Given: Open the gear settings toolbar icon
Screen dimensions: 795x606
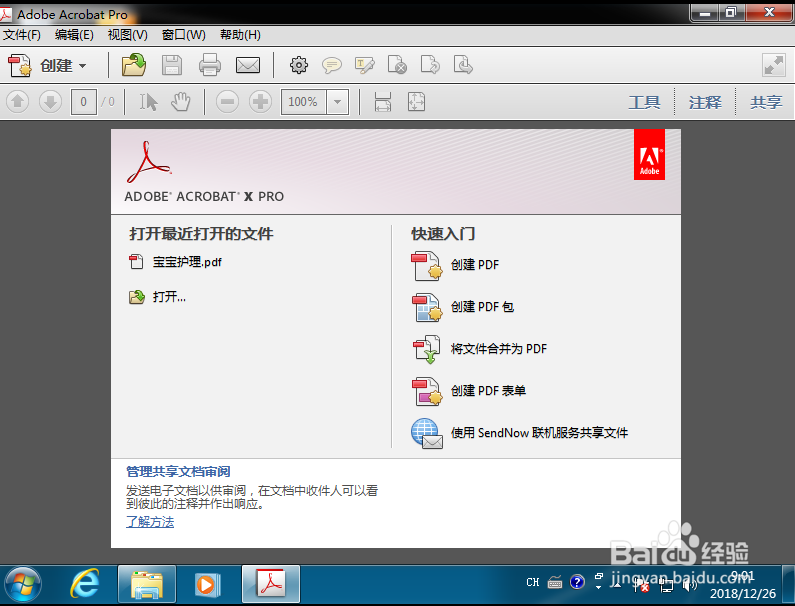Looking at the screenshot, I should (x=299, y=65).
